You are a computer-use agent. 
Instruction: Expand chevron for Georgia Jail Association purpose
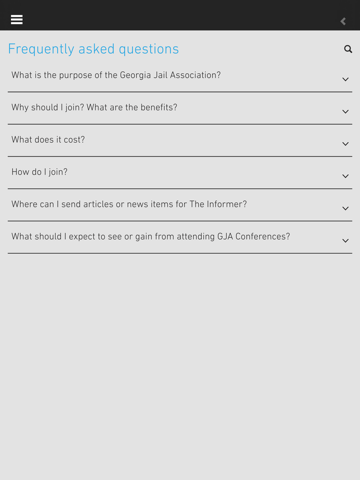[x=346, y=79]
